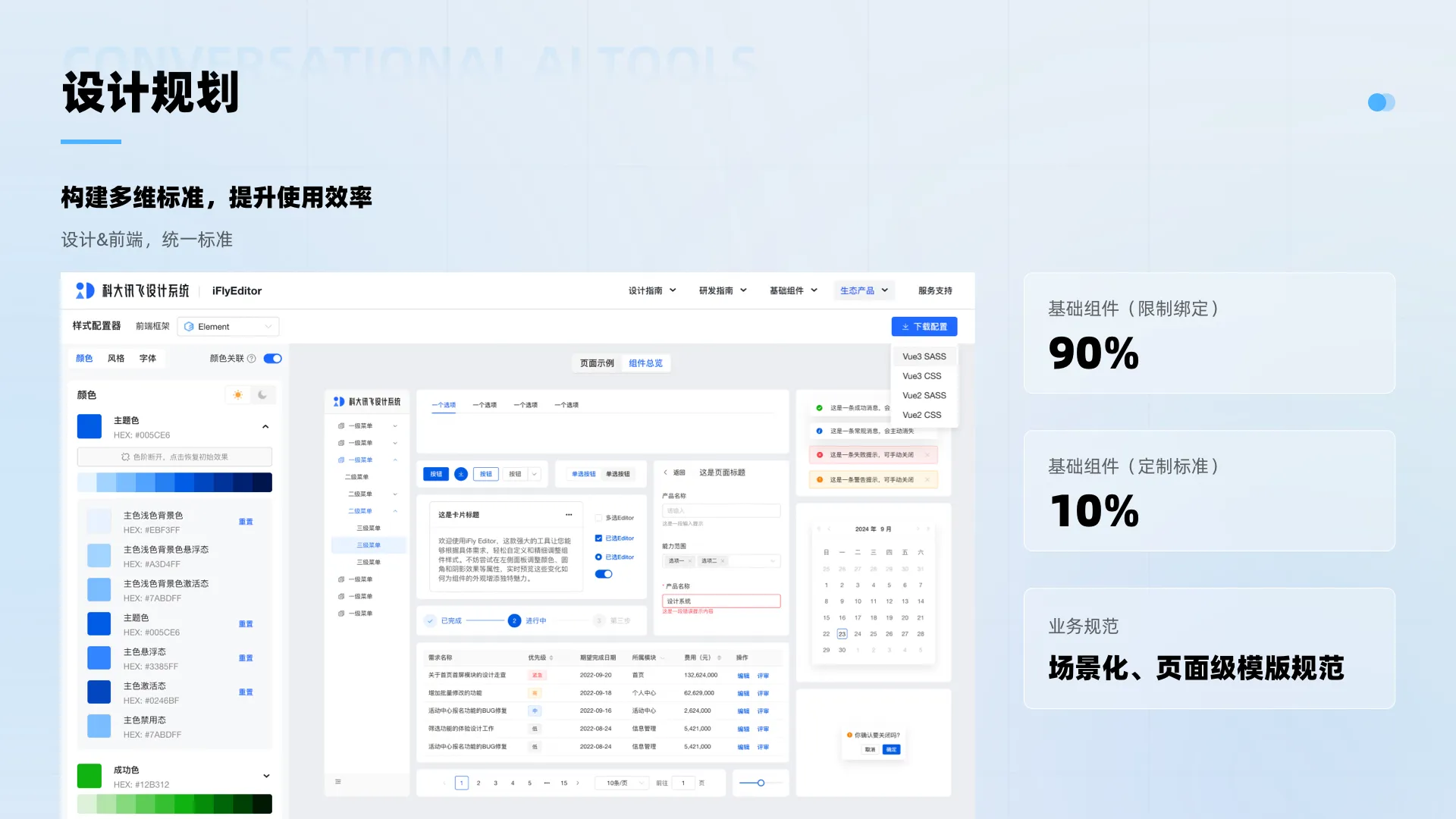Viewport: 1456px width, 819px height.
Task: Toggle the 颜色关联 switch off
Action: pyautogui.click(x=272, y=358)
